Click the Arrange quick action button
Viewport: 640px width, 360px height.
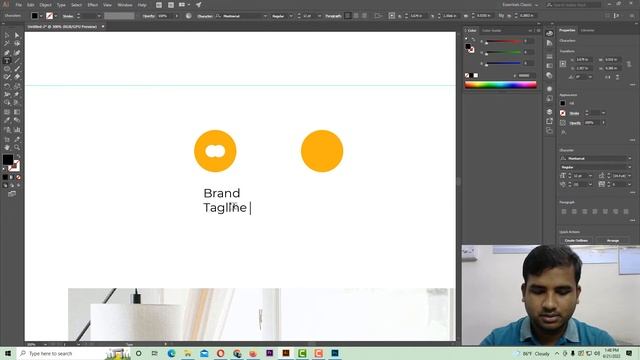[x=613, y=240]
